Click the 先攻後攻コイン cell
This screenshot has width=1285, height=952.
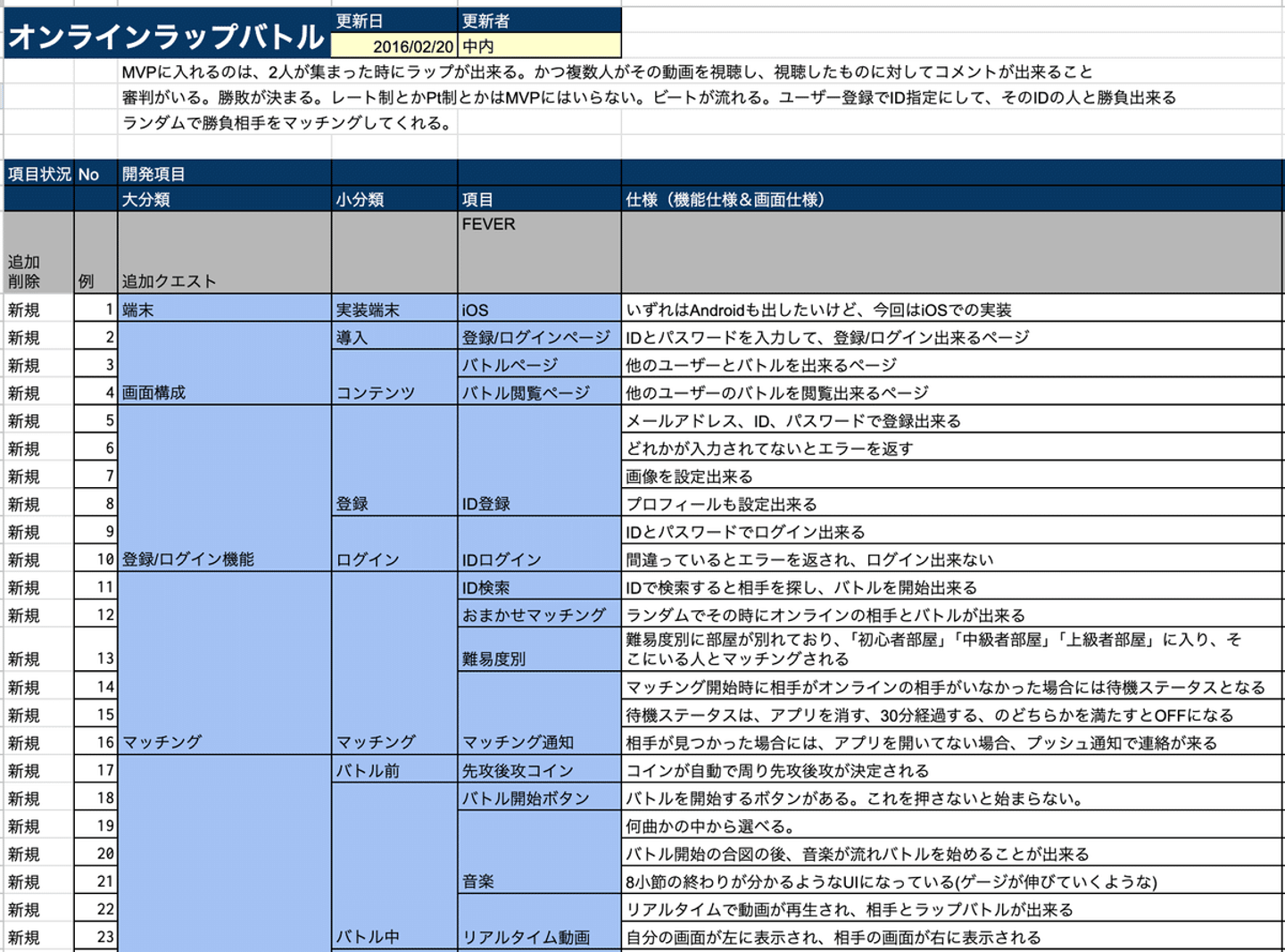coord(539,770)
